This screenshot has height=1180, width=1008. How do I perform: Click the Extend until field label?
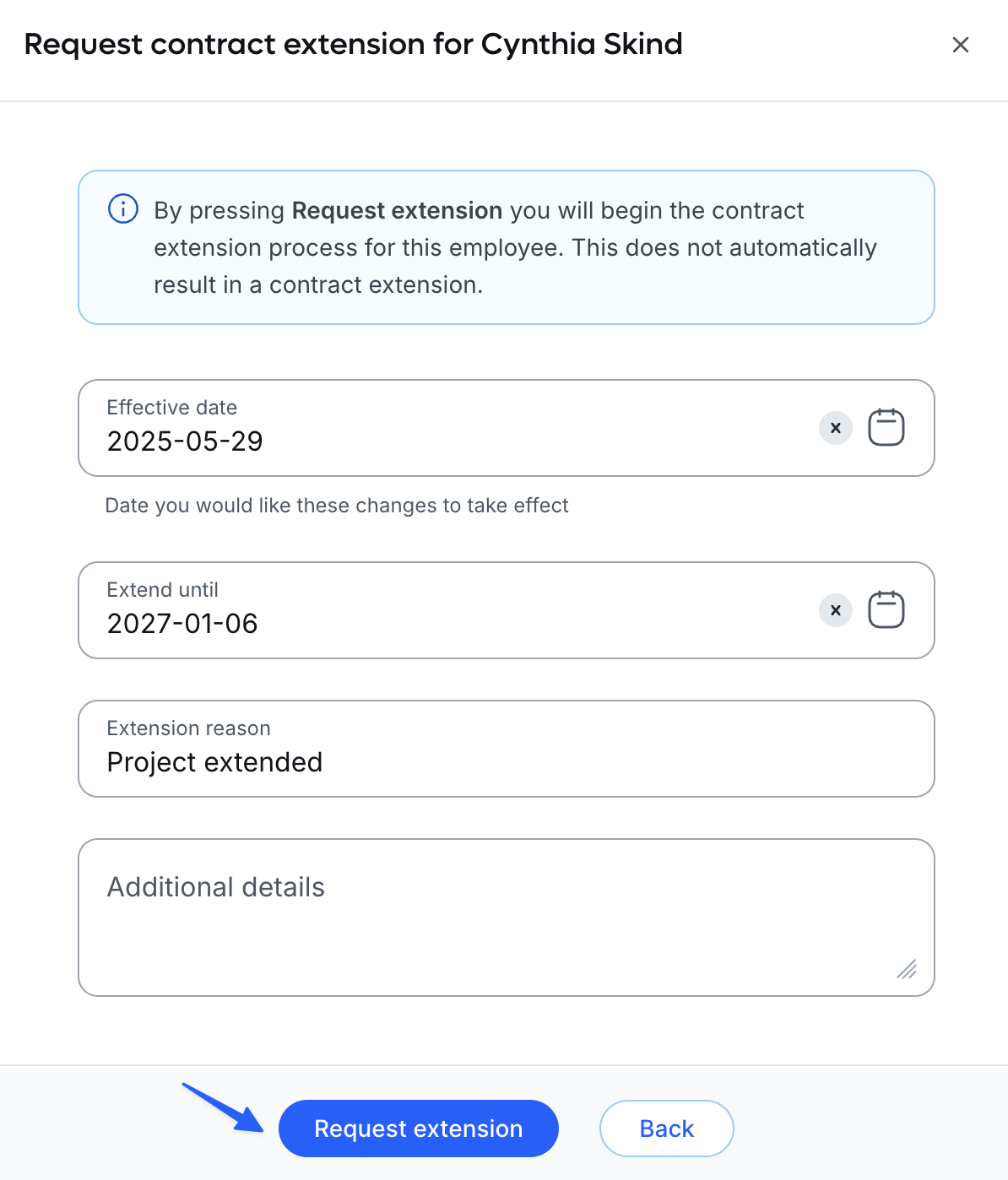[163, 590]
